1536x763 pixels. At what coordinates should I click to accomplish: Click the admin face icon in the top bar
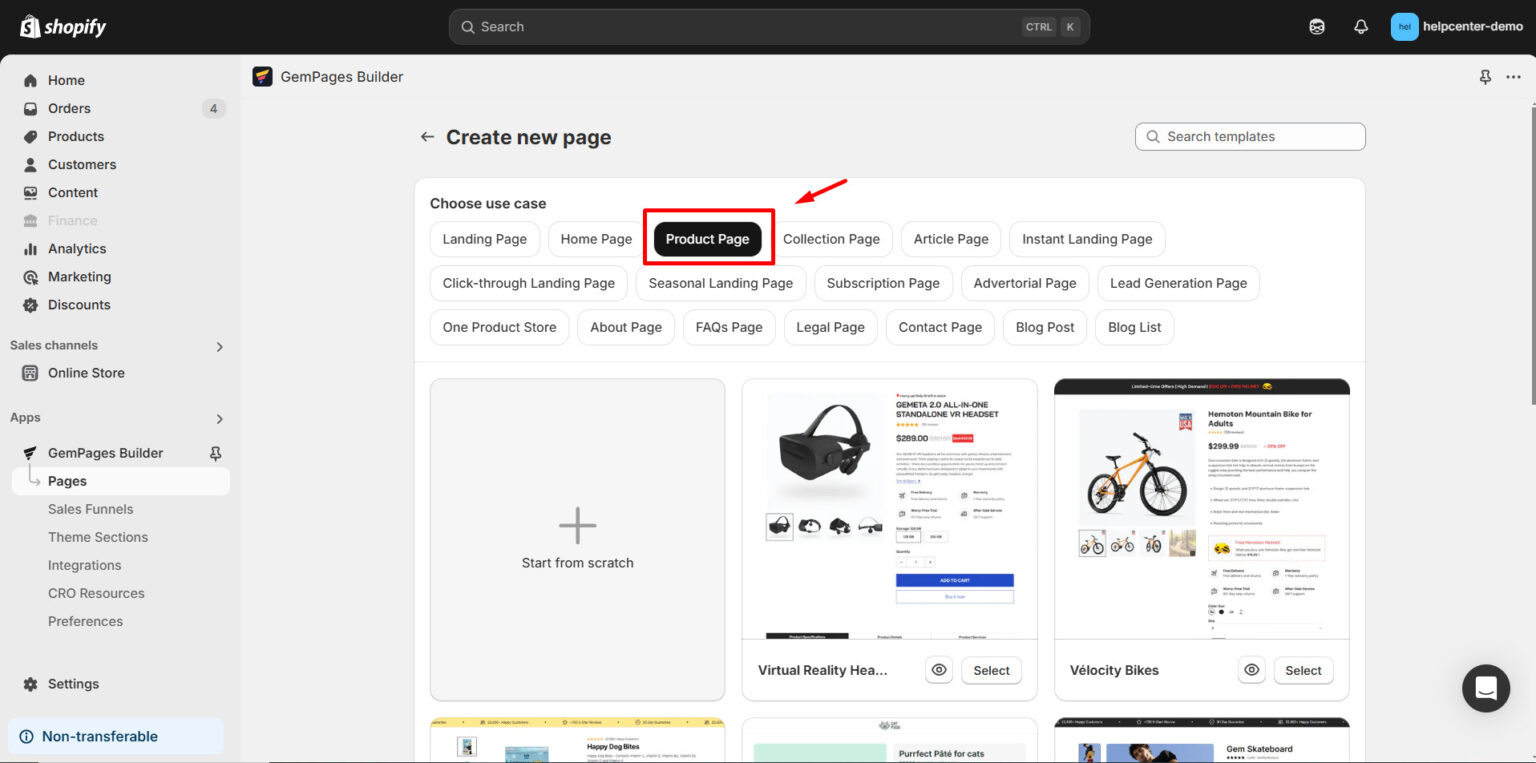click(x=1317, y=26)
